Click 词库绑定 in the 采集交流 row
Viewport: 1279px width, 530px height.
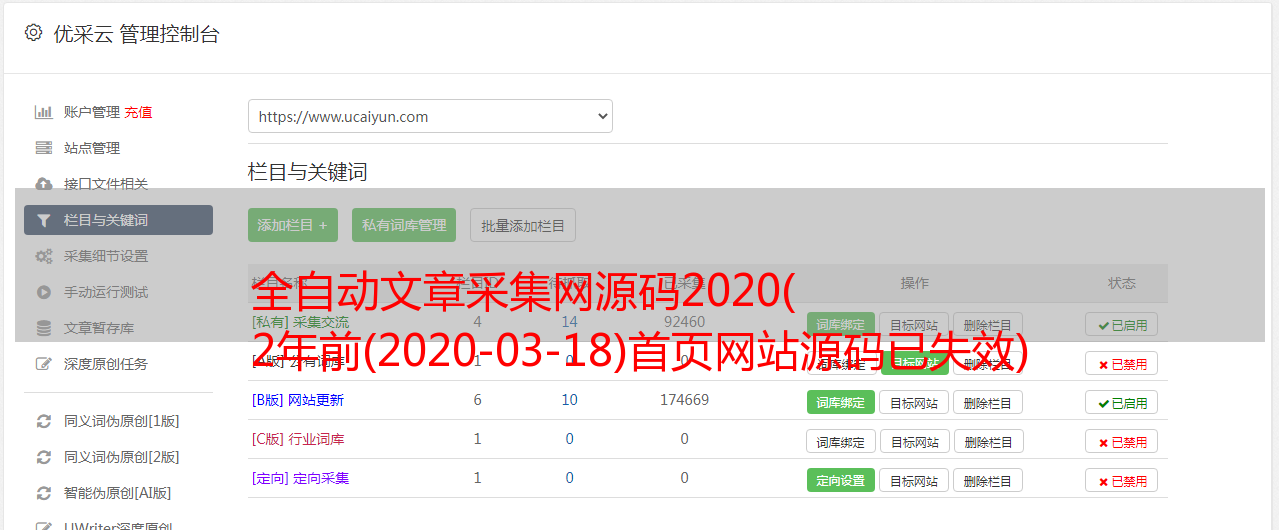841,324
